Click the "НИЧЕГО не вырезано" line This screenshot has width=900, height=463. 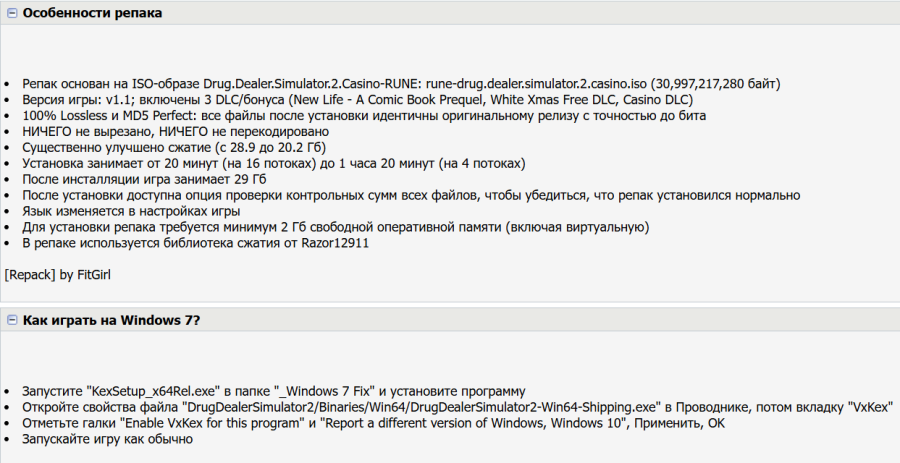[176, 131]
